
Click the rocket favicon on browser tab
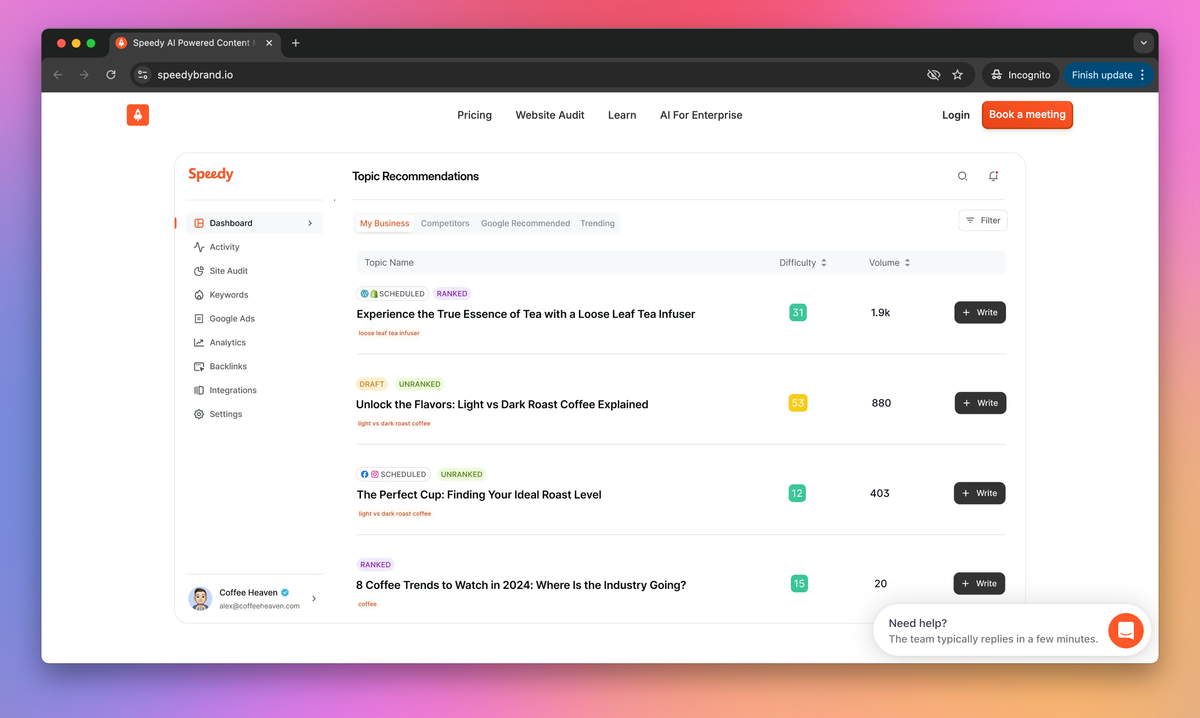pyautogui.click(x=121, y=43)
